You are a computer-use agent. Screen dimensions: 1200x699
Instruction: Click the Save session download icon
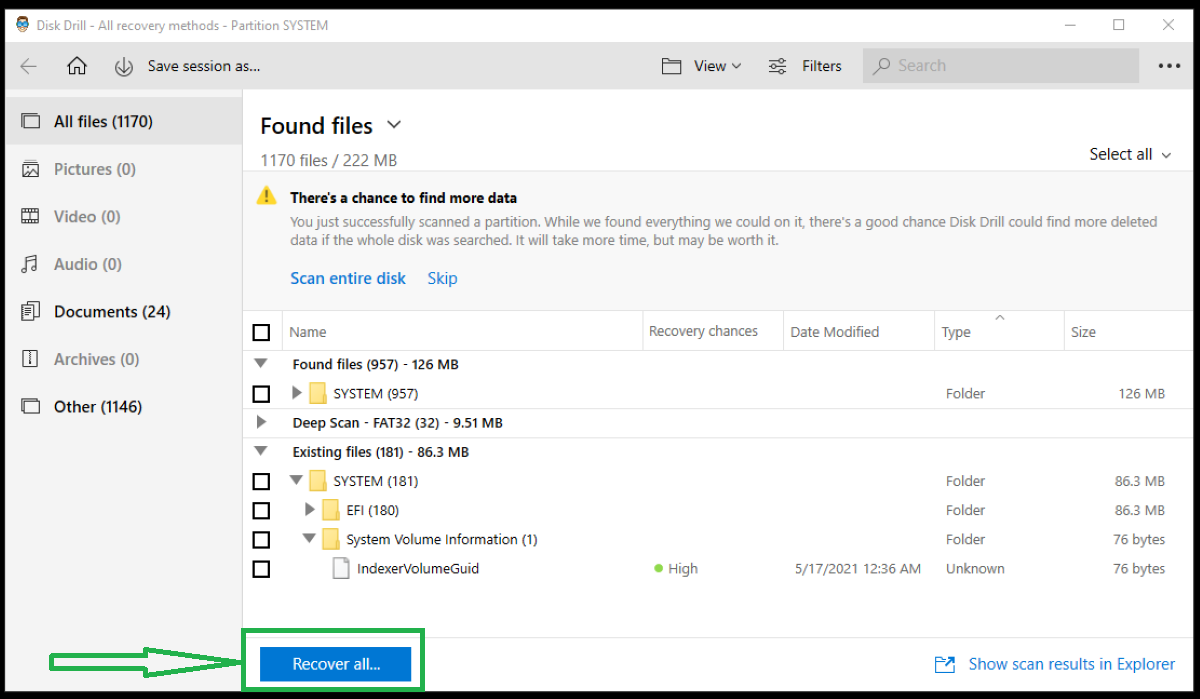124,66
